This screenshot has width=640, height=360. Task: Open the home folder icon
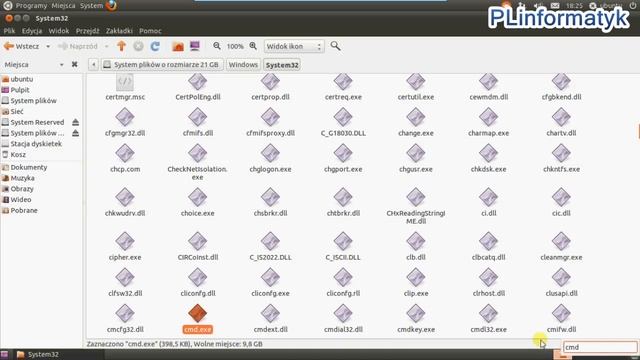[x=178, y=46]
